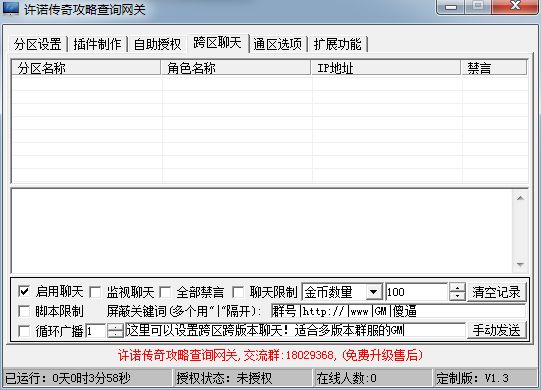The height and width of the screenshot is (390, 541).
Task: Click the IP地址 column header
Action: (386, 68)
